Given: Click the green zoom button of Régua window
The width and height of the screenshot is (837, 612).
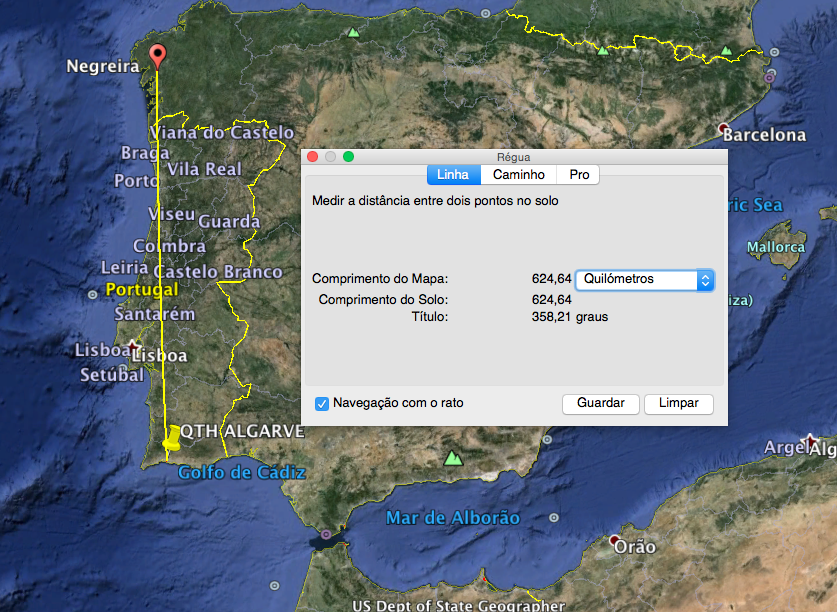Looking at the screenshot, I should [348, 156].
